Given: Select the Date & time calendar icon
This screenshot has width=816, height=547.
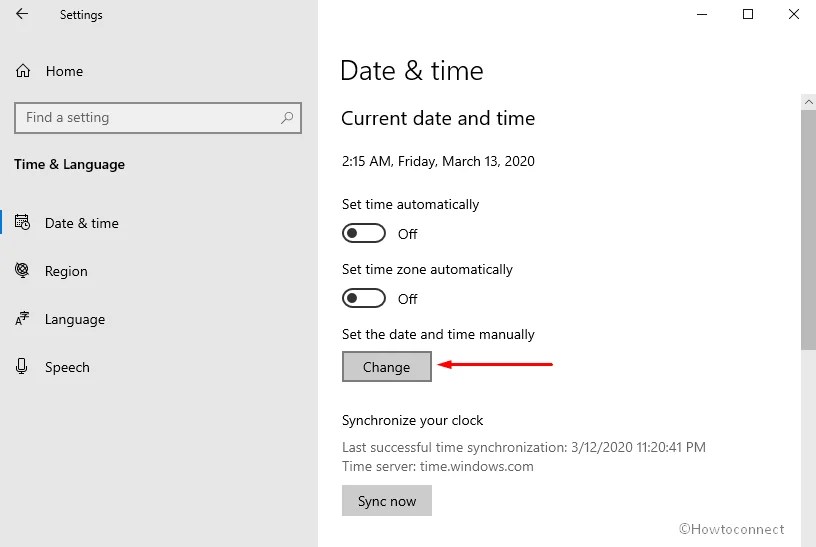Looking at the screenshot, I should click(22, 222).
